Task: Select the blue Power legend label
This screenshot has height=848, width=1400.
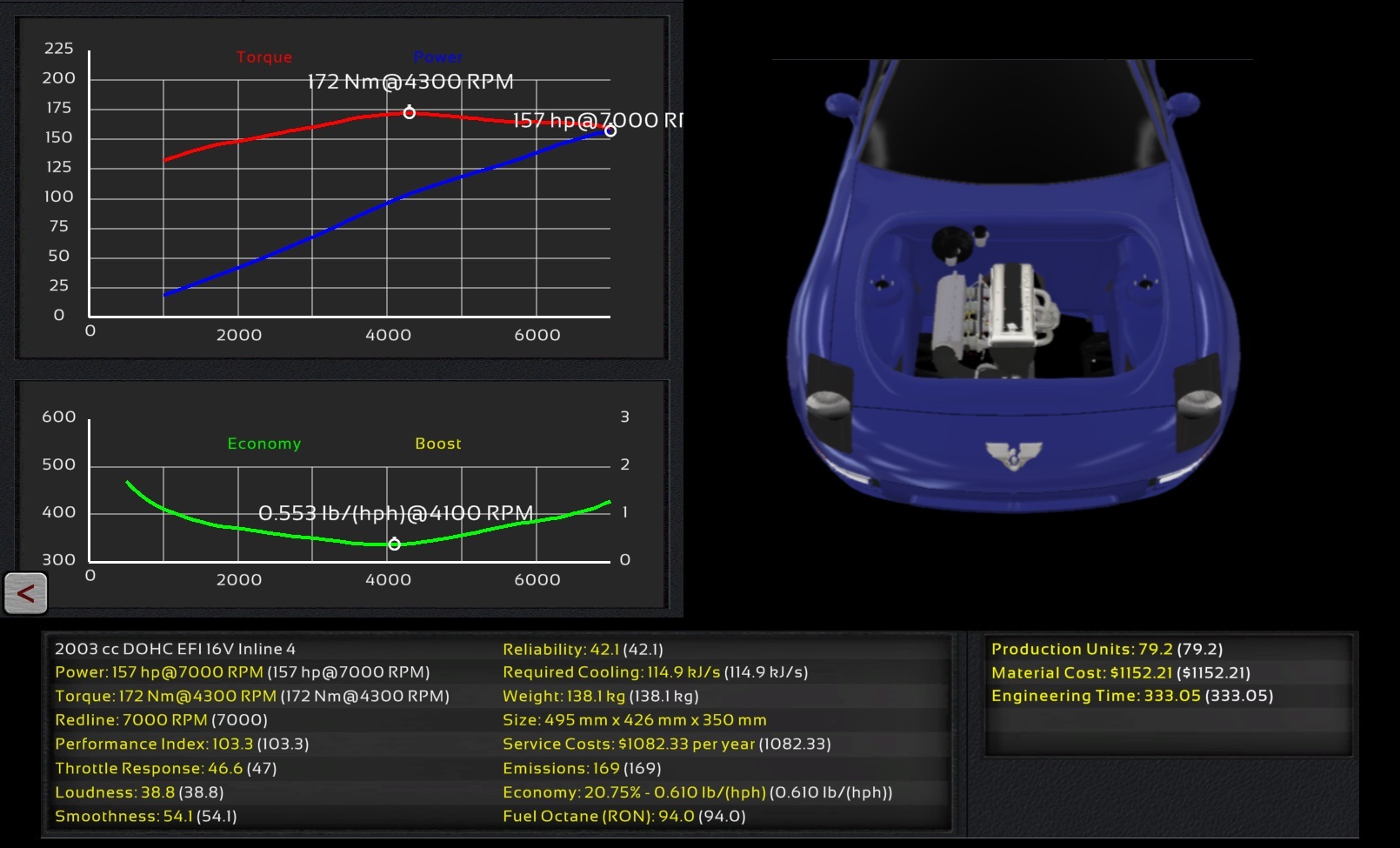Action: click(437, 57)
